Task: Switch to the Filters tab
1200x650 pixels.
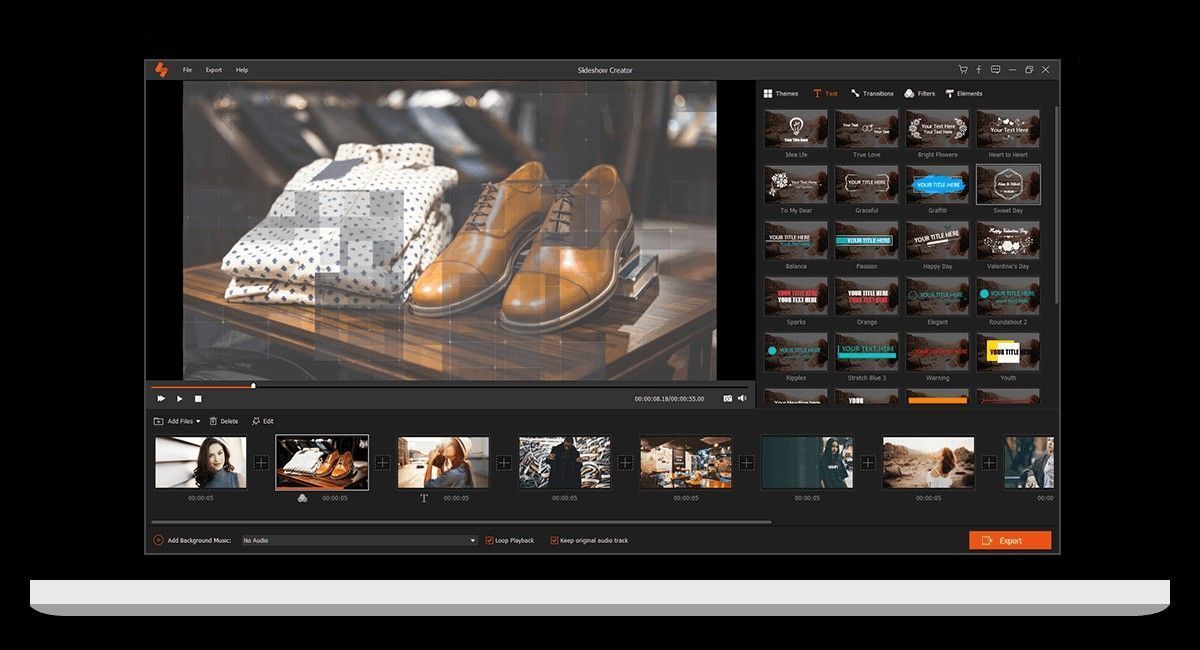Action: click(x=920, y=93)
